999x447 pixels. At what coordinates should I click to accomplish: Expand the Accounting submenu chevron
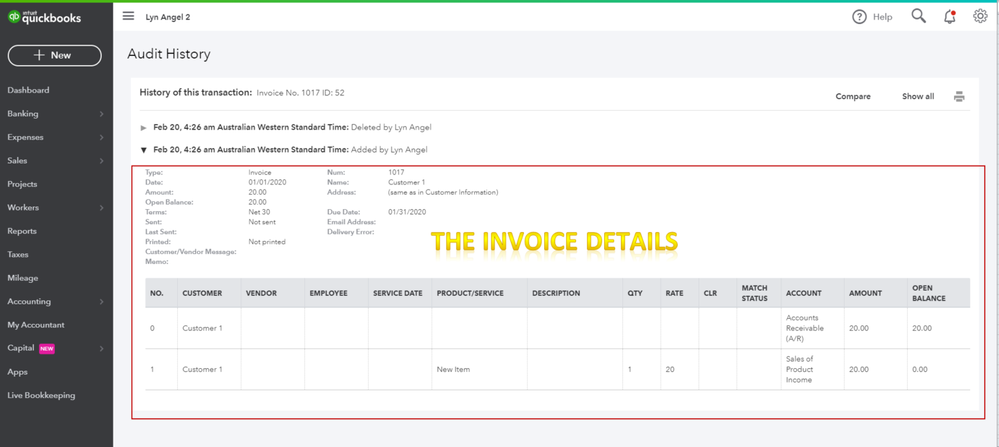(x=101, y=302)
